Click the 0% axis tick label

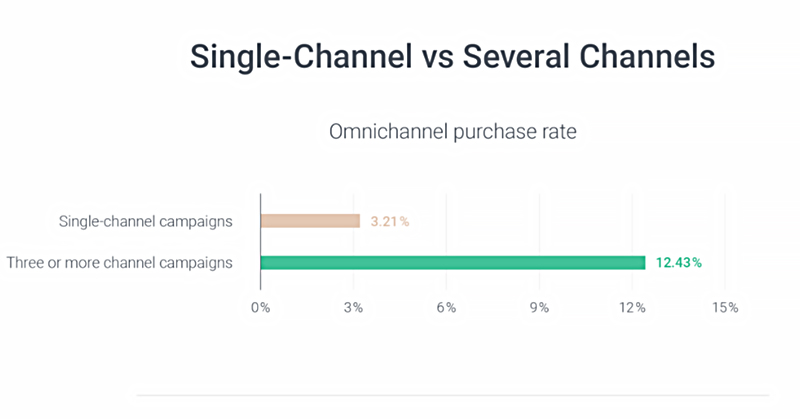pyautogui.click(x=261, y=308)
